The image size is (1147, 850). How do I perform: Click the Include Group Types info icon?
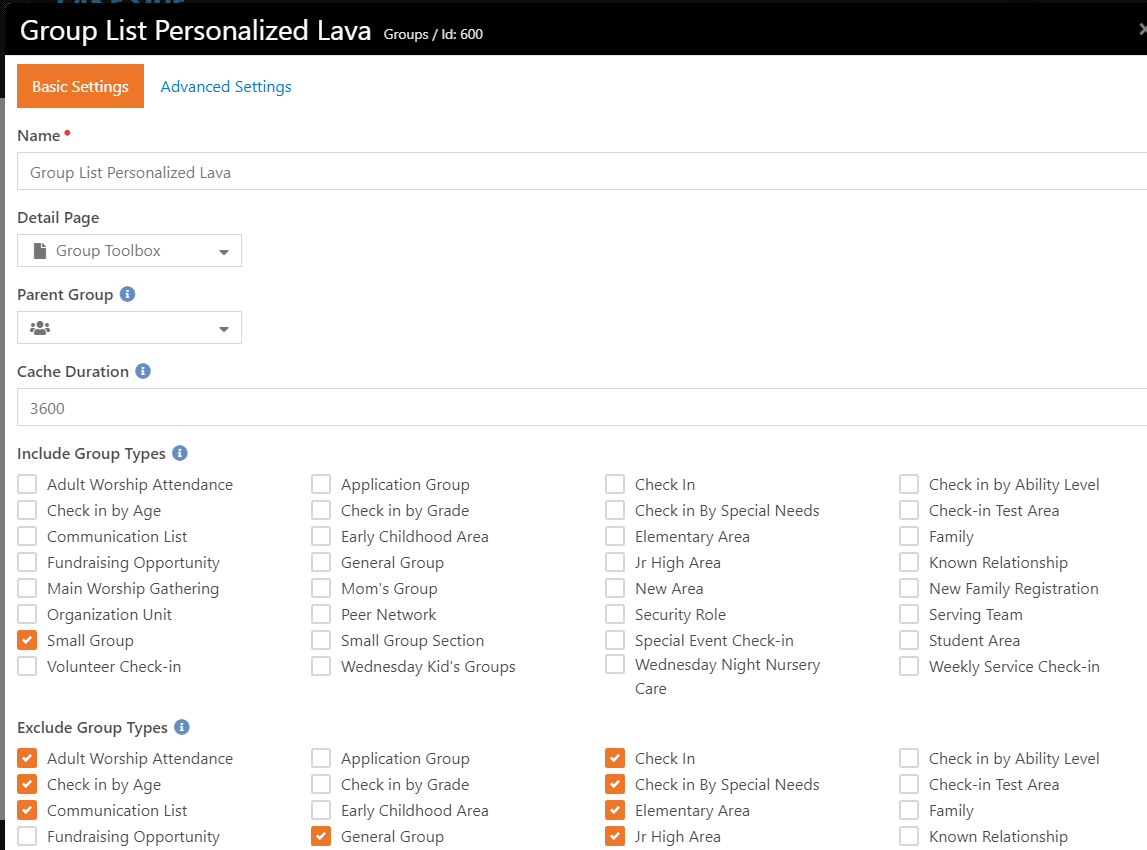(180, 453)
